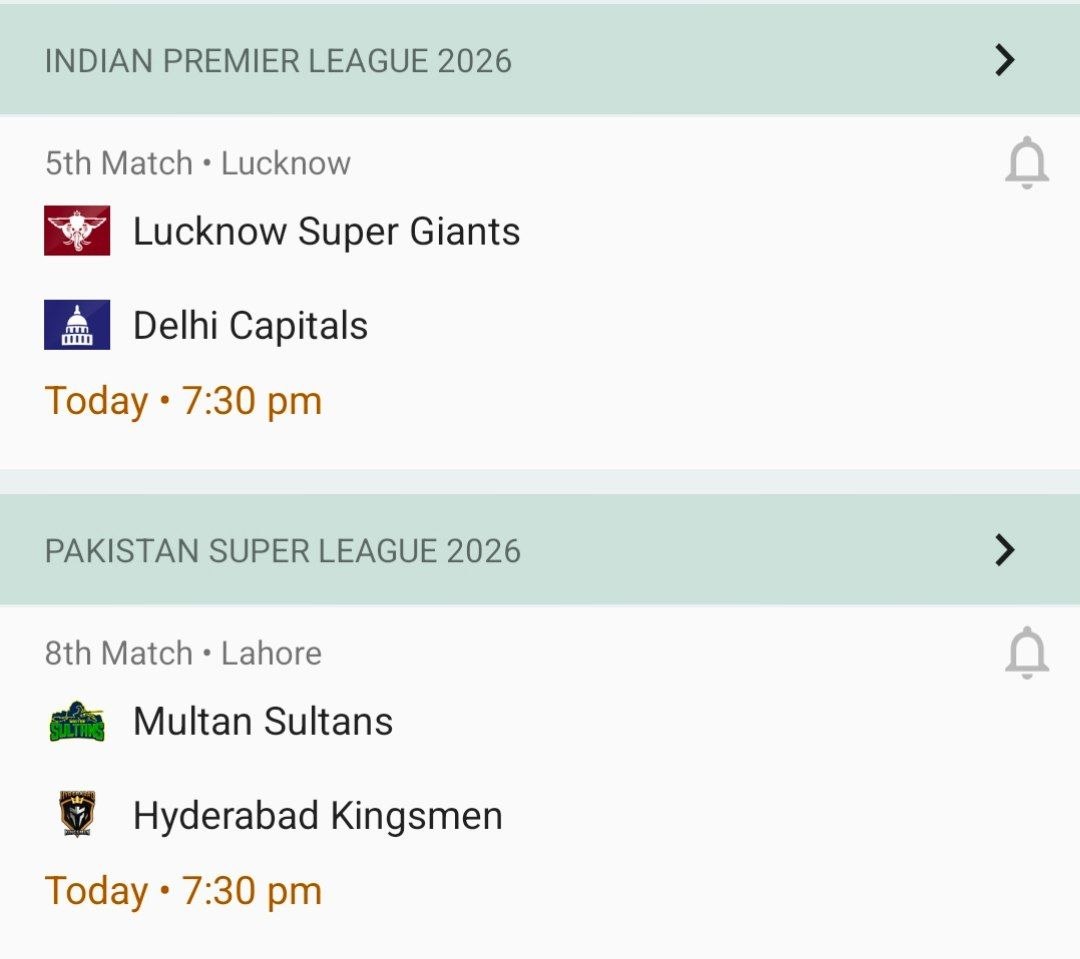Select the Hyderabad Kingsmen team name
1080x959 pixels.
pos(317,815)
